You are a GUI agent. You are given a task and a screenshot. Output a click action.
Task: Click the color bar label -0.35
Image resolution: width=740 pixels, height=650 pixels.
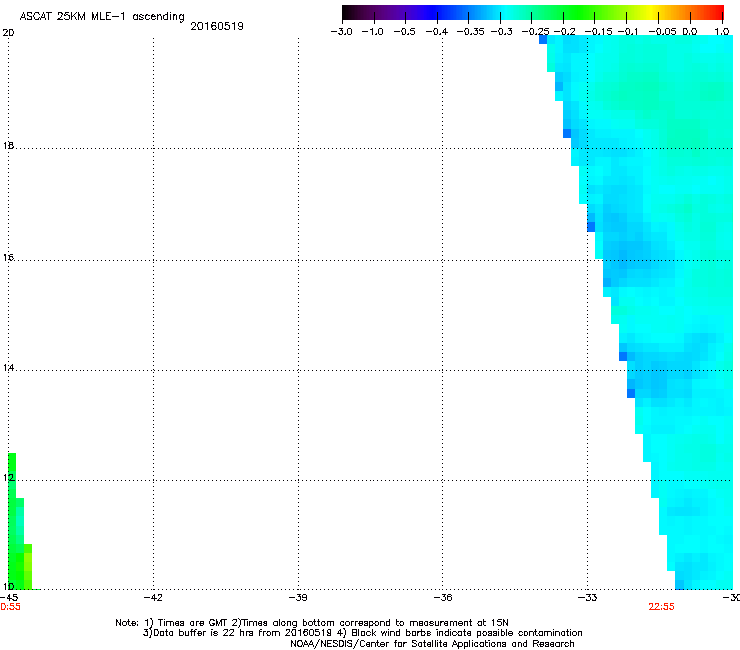click(471, 32)
